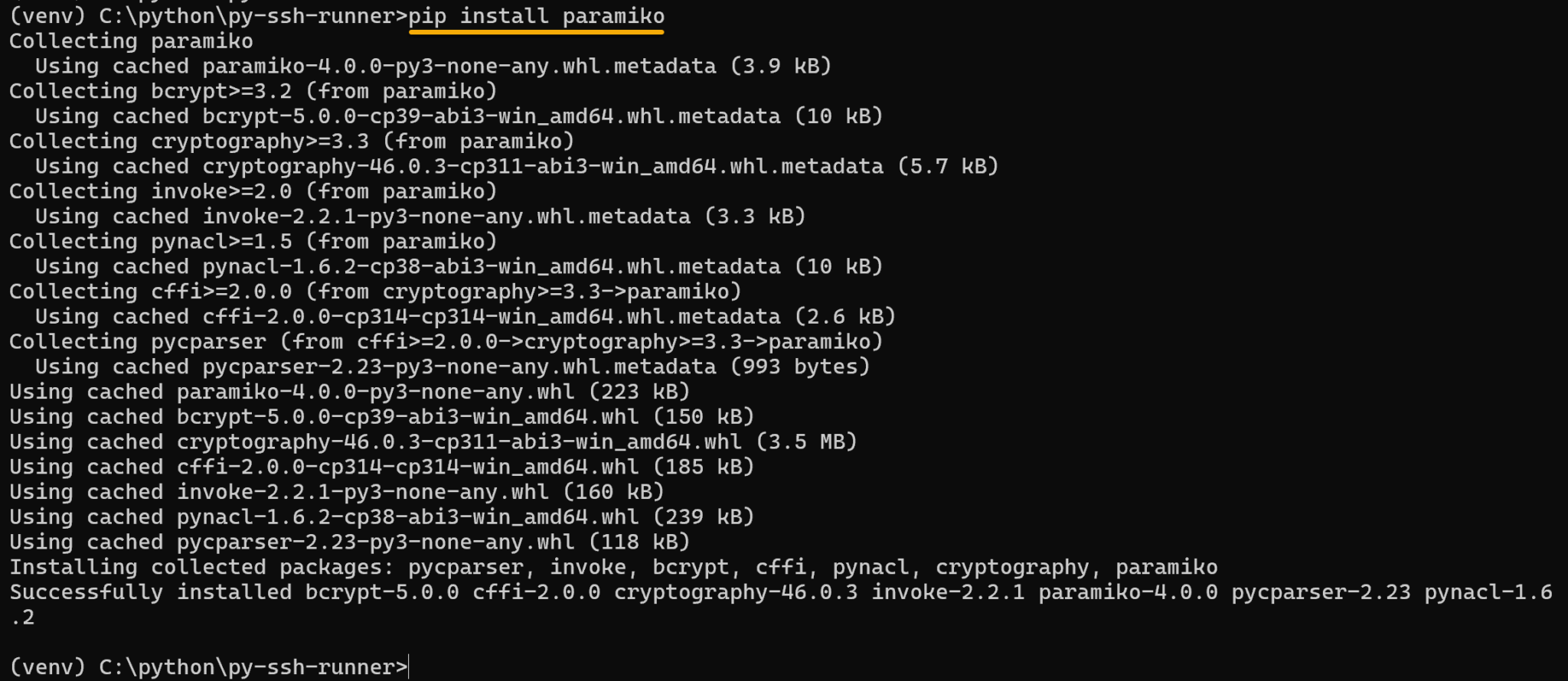Select the "Collecting cffi>=2.0.0" line
This screenshot has width=1568, height=681.
click(375, 292)
